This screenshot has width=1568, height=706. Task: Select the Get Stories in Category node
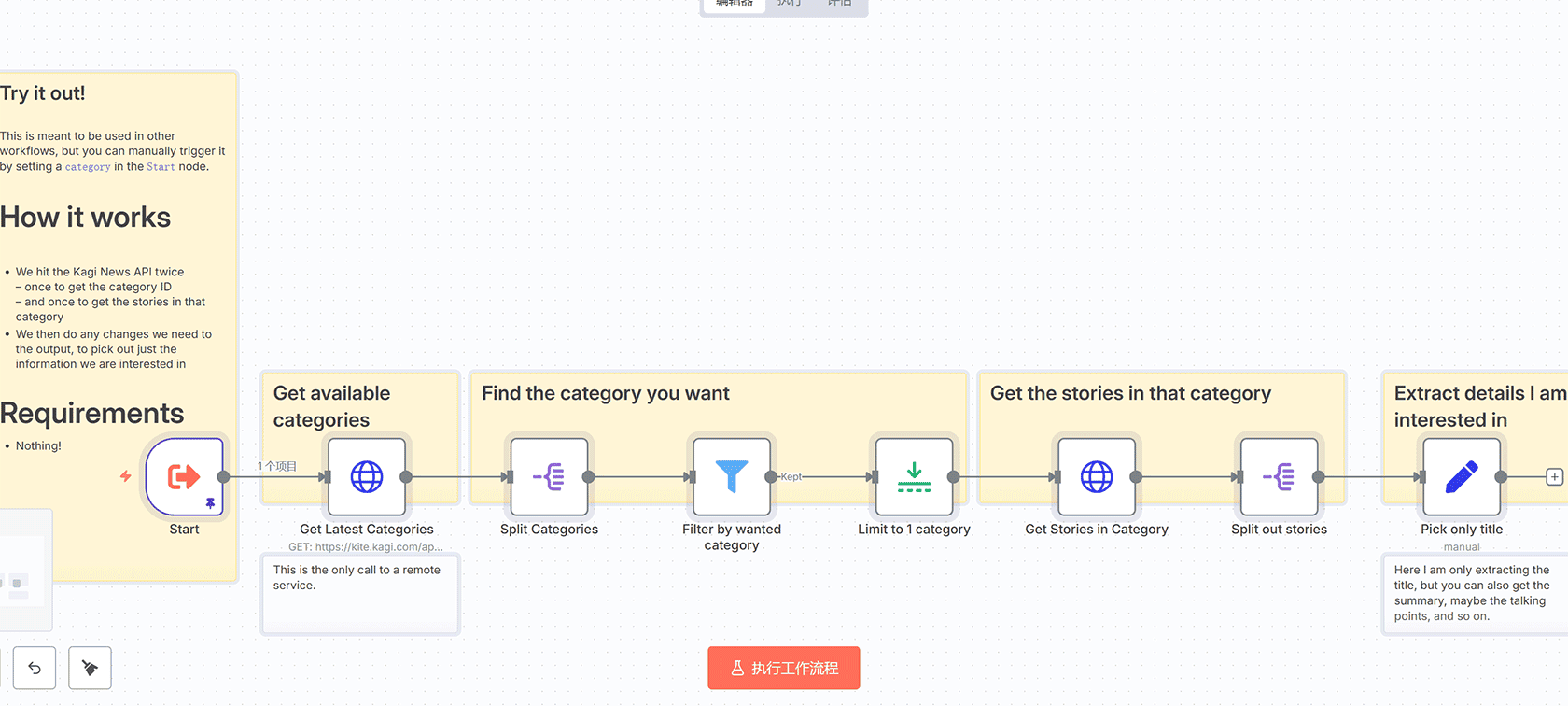pyautogui.click(x=1096, y=476)
